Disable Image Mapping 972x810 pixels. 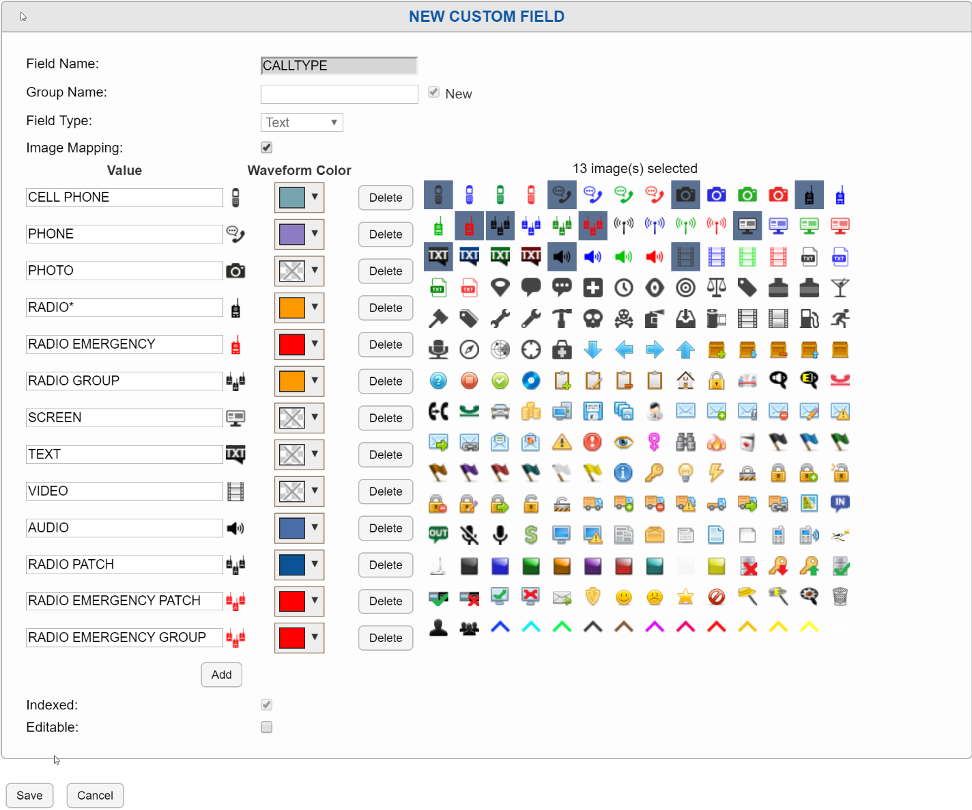click(x=266, y=146)
